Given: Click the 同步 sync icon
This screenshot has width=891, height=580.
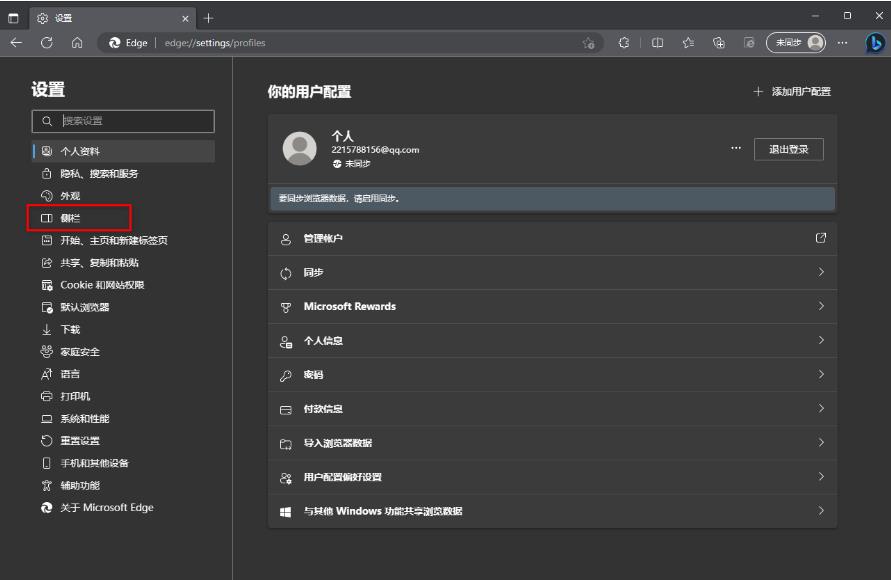Looking at the screenshot, I should [286, 273].
